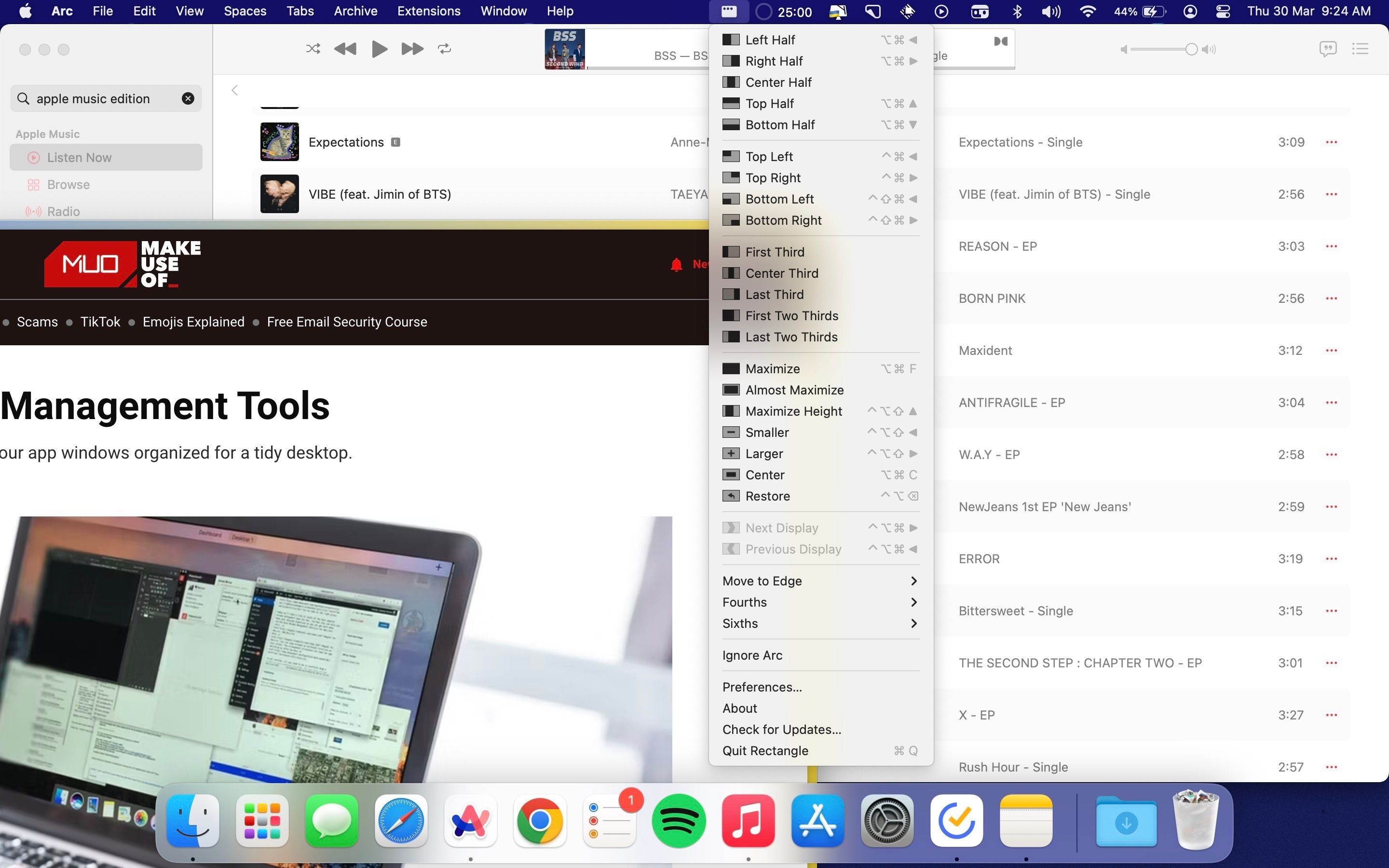
Task: Open more options for X - EP row
Action: [x=1332, y=715]
